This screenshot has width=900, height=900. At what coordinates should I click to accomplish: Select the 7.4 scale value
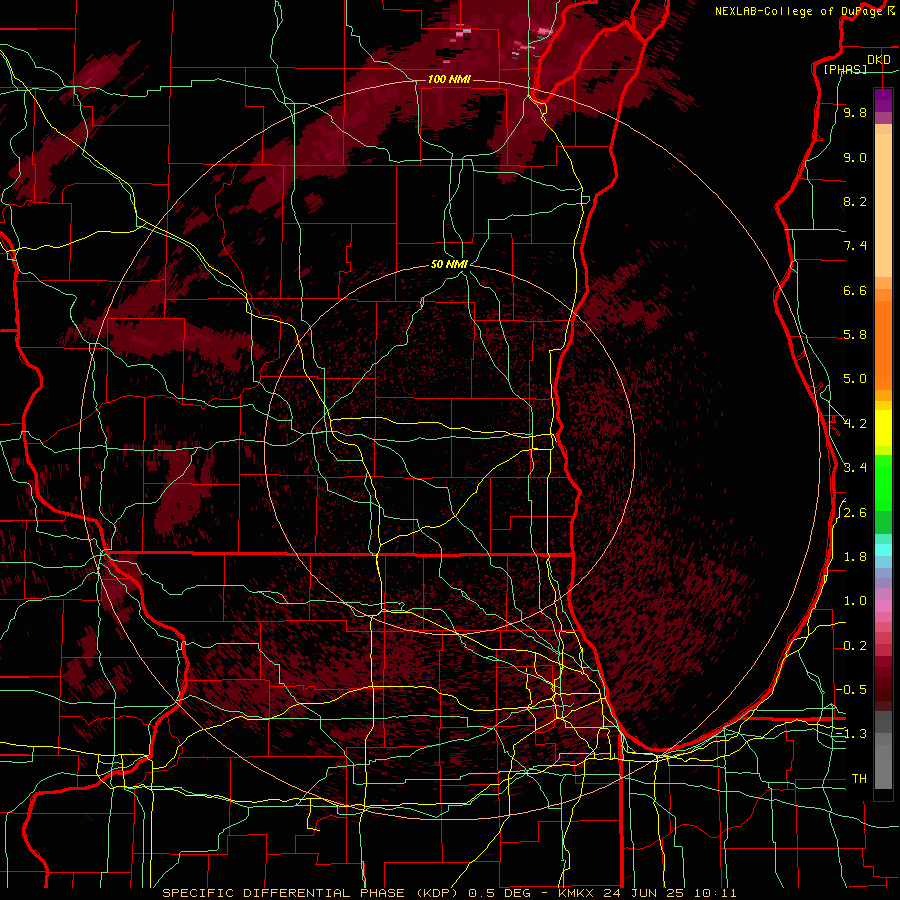pyautogui.click(x=855, y=246)
